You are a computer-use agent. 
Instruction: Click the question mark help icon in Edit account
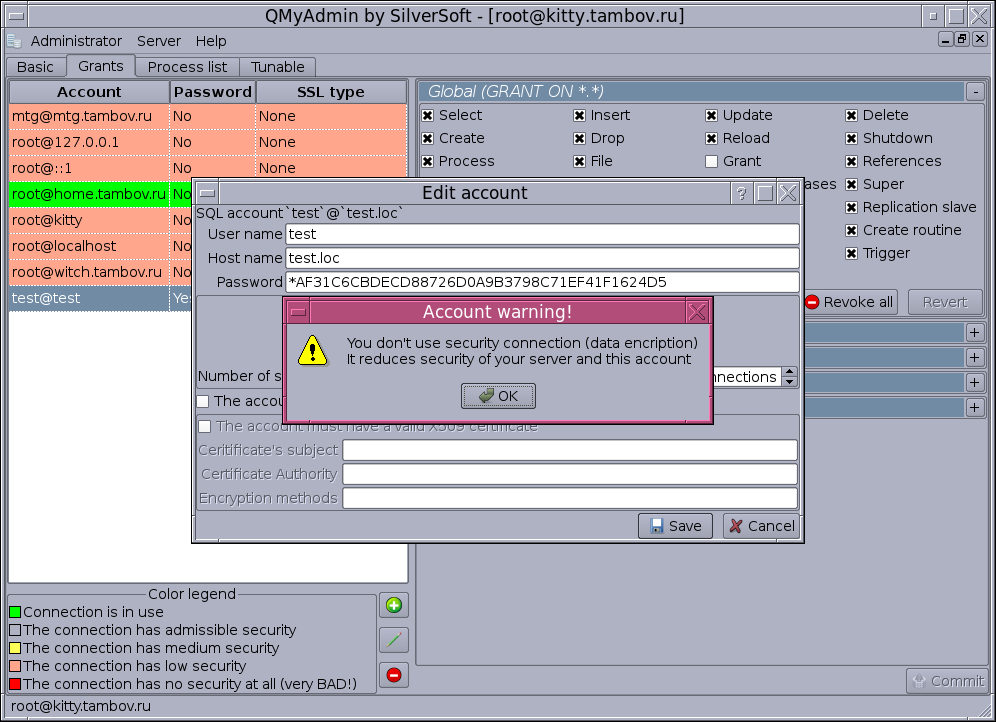741,194
